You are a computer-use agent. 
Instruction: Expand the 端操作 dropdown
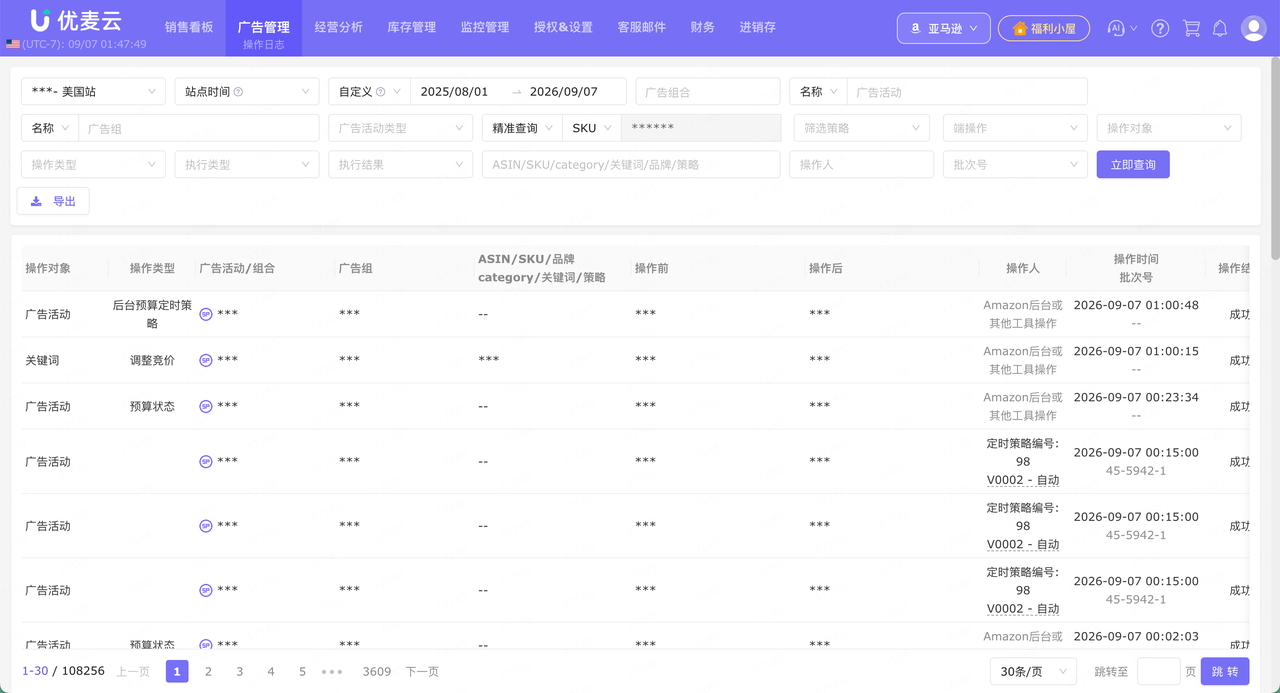[x=1015, y=128]
